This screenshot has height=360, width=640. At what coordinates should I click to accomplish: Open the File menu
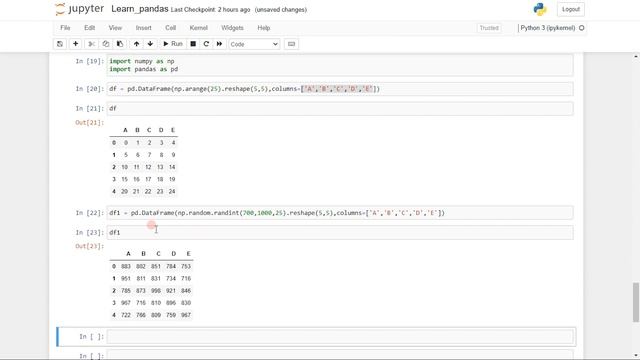(x=65, y=28)
